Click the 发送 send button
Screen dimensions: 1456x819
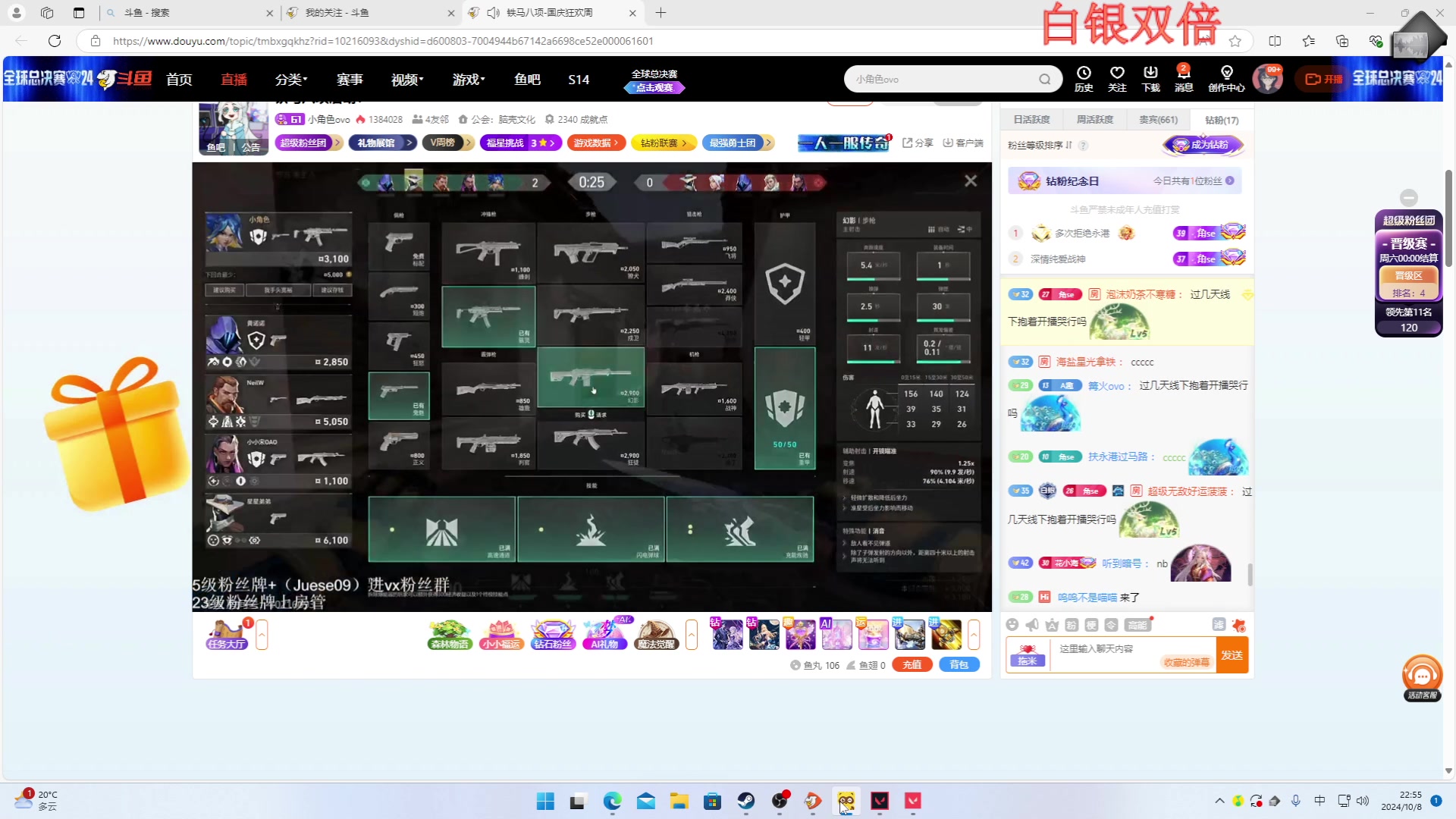1232,655
